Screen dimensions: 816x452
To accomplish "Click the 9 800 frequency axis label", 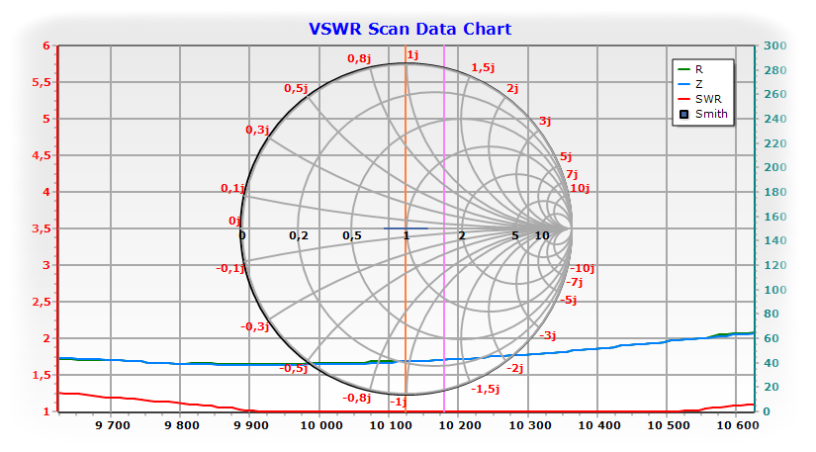I will pyautogui.click(x=182, y=425).
